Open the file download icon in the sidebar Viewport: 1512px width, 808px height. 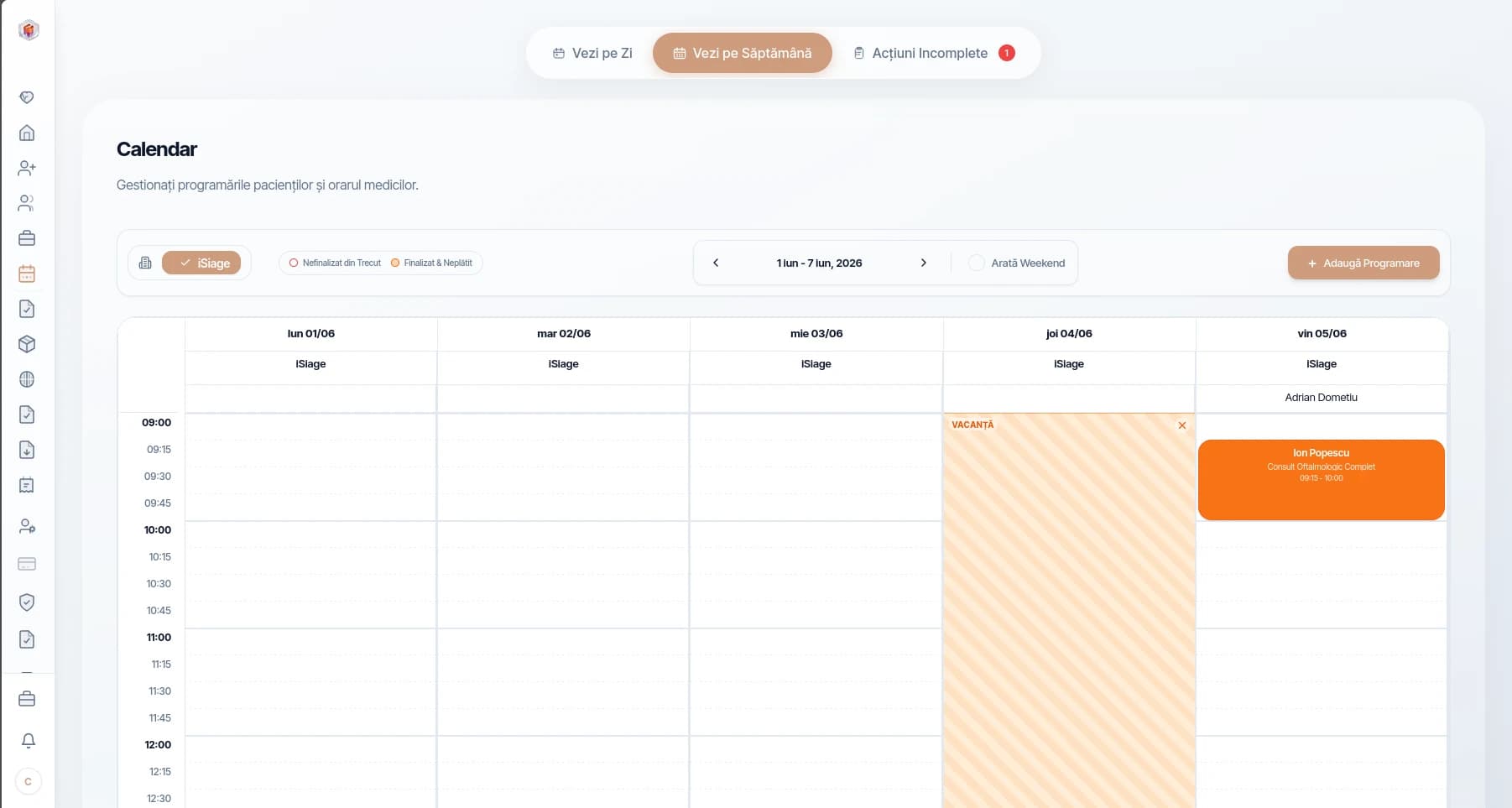coord(27,450)
